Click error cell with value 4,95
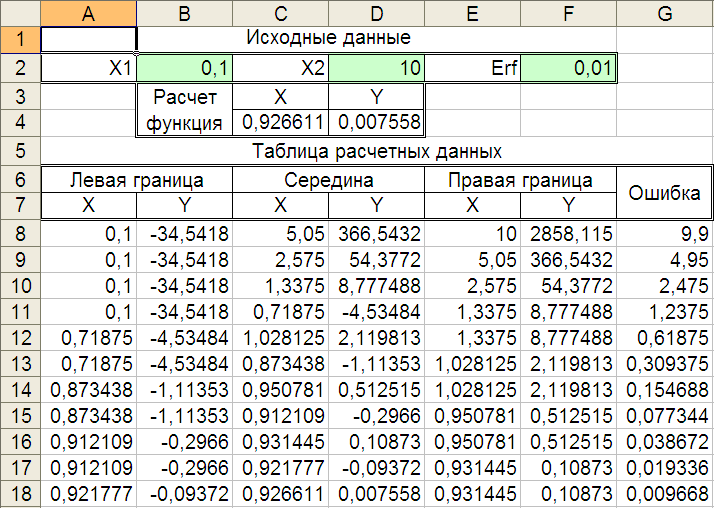This screenshot has height=508, width=714. (665, 259)
